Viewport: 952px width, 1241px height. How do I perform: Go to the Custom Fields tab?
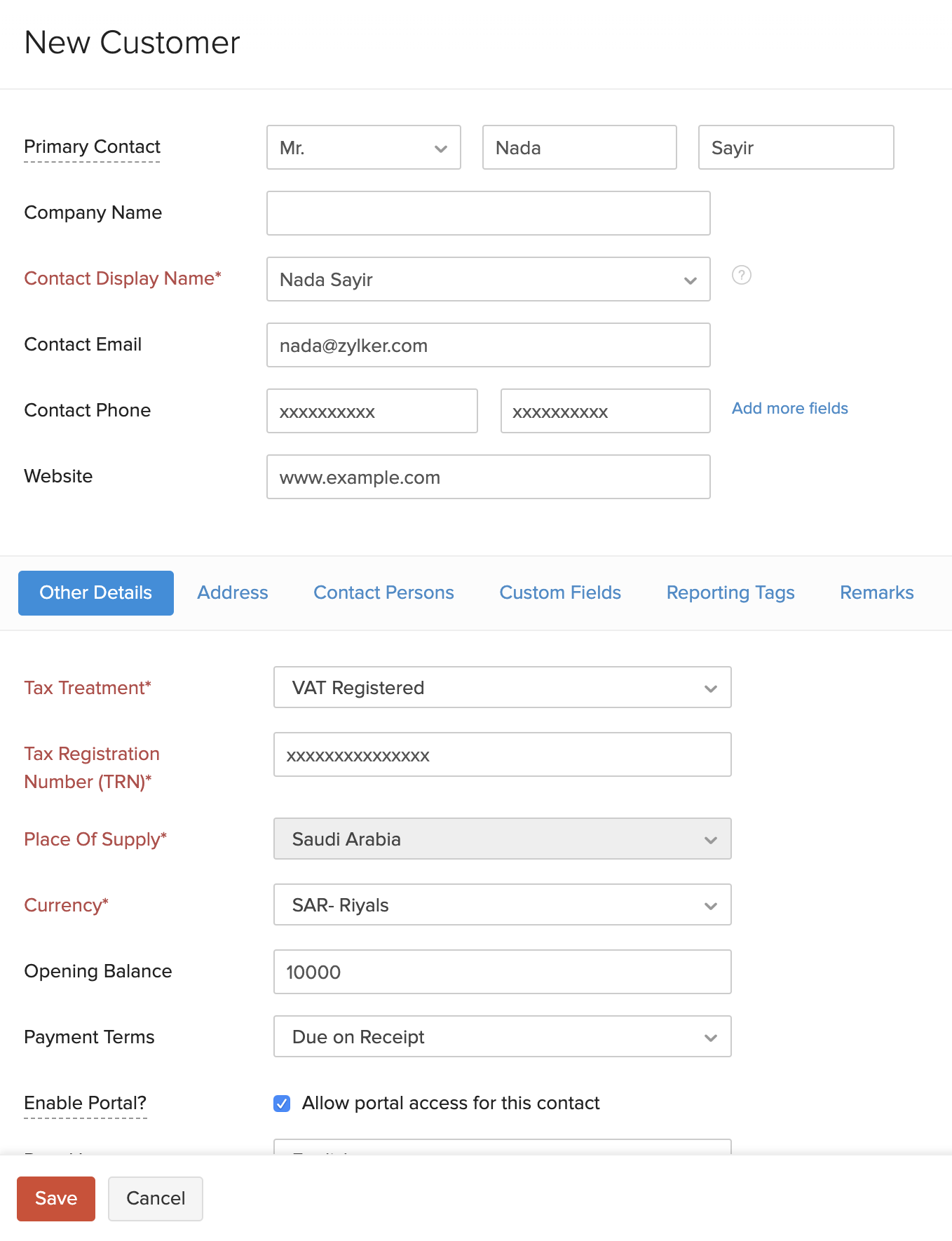[x=560, y=593]
